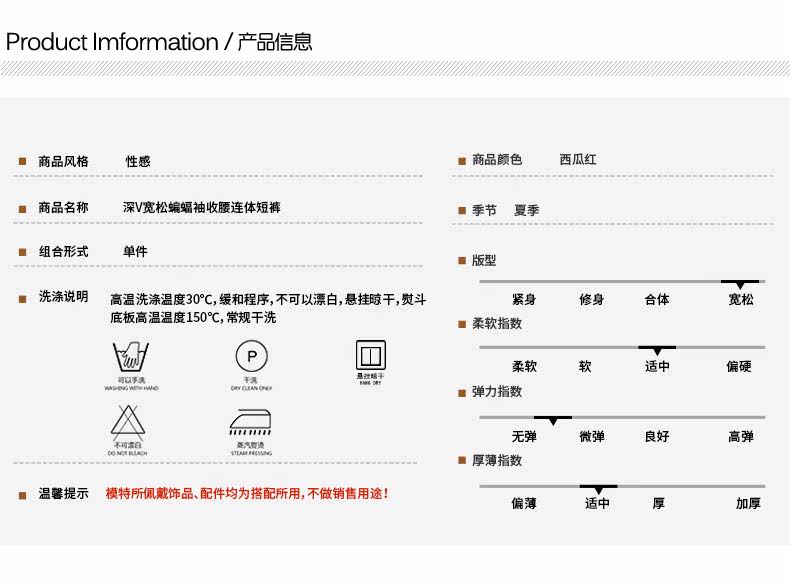Screen dimensions: 790x584
Task: Click the 夏季 season value
Action: pyautogui.click(x=526, y=210)
